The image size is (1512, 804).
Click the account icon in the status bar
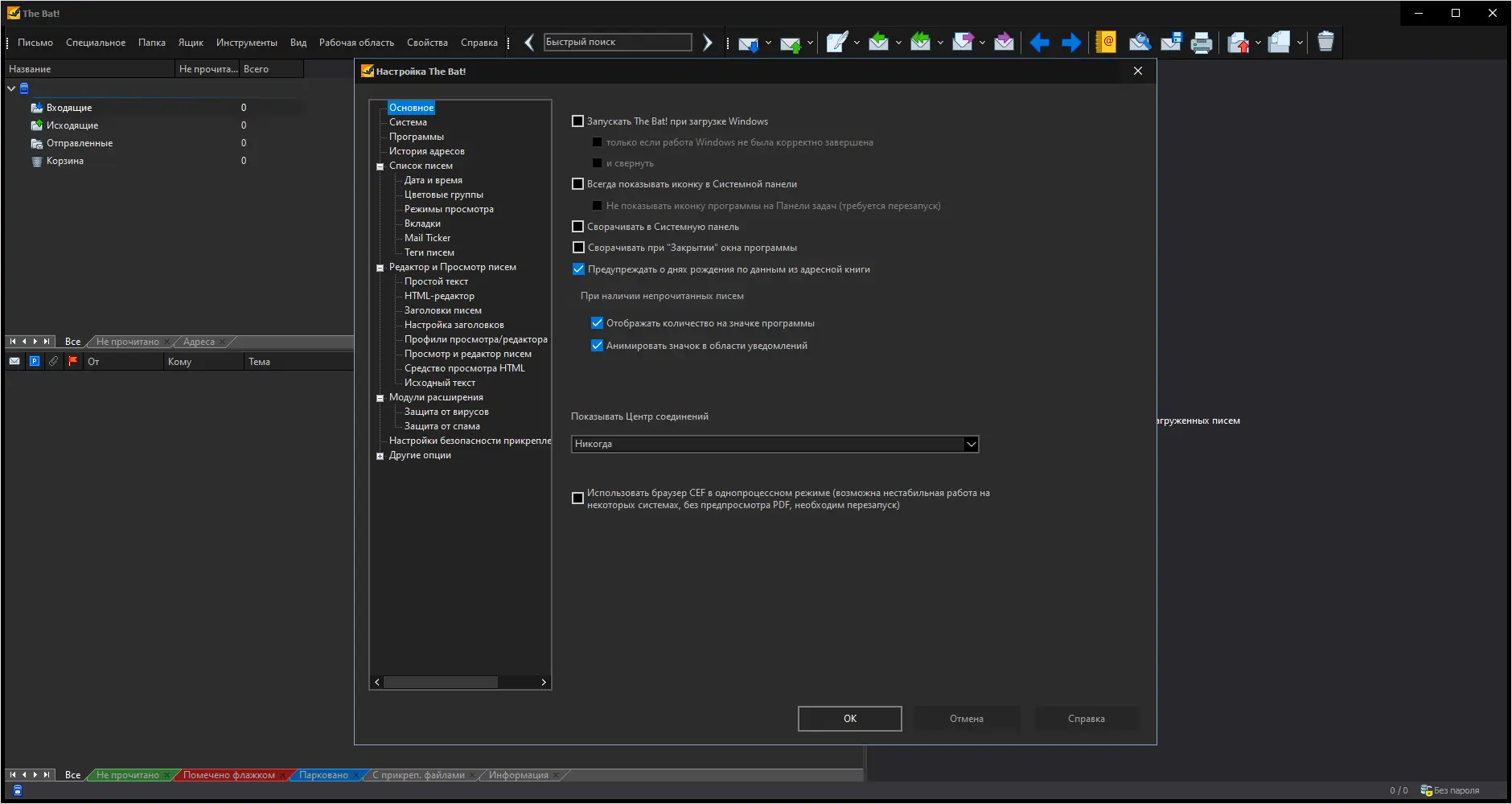[18, 790]
